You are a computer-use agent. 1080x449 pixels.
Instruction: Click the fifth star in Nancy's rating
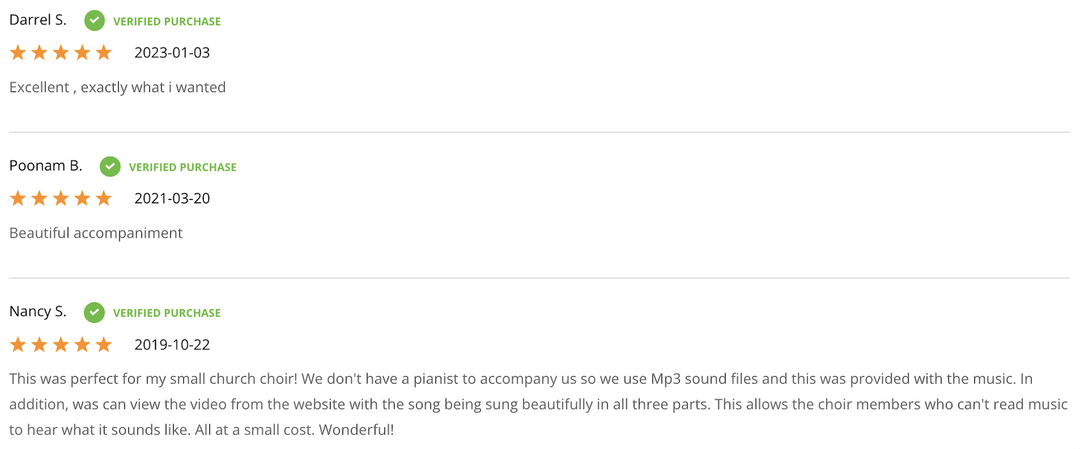point(104,344)
